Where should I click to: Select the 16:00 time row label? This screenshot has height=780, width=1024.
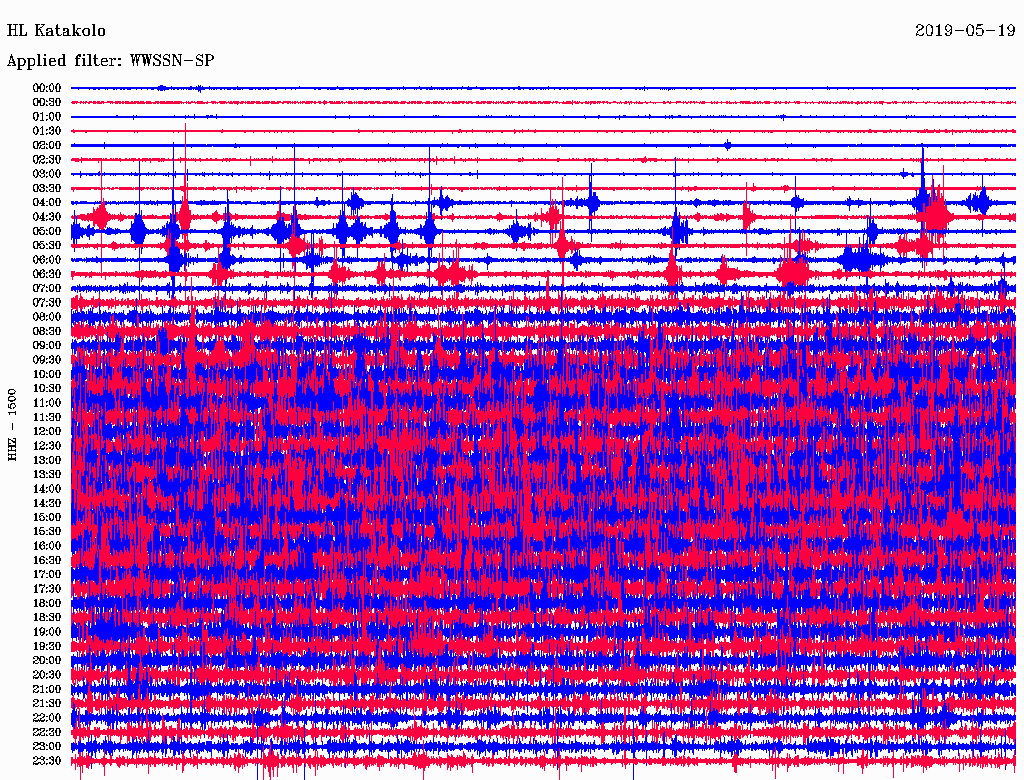point(47,546)
